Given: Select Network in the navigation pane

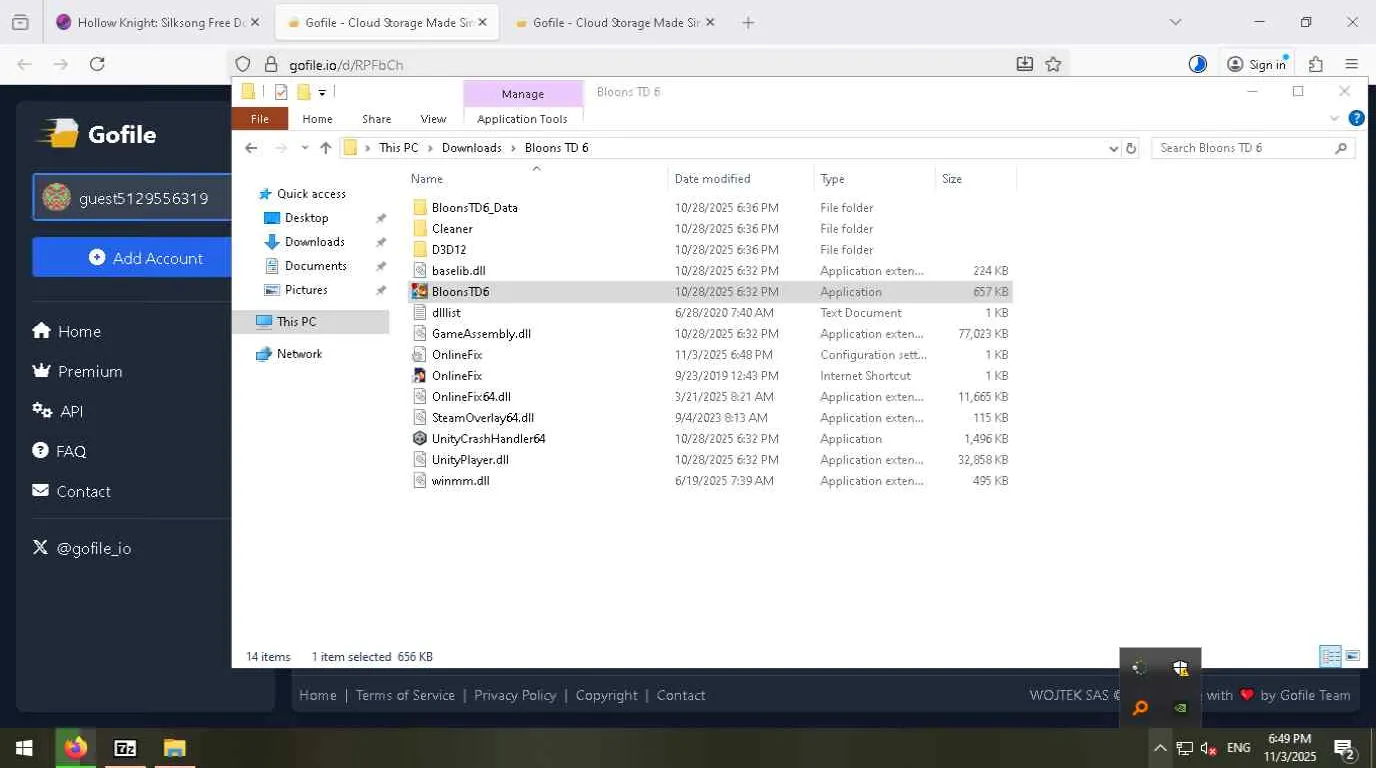Looking at the screenshot, I should pos(299,354).
